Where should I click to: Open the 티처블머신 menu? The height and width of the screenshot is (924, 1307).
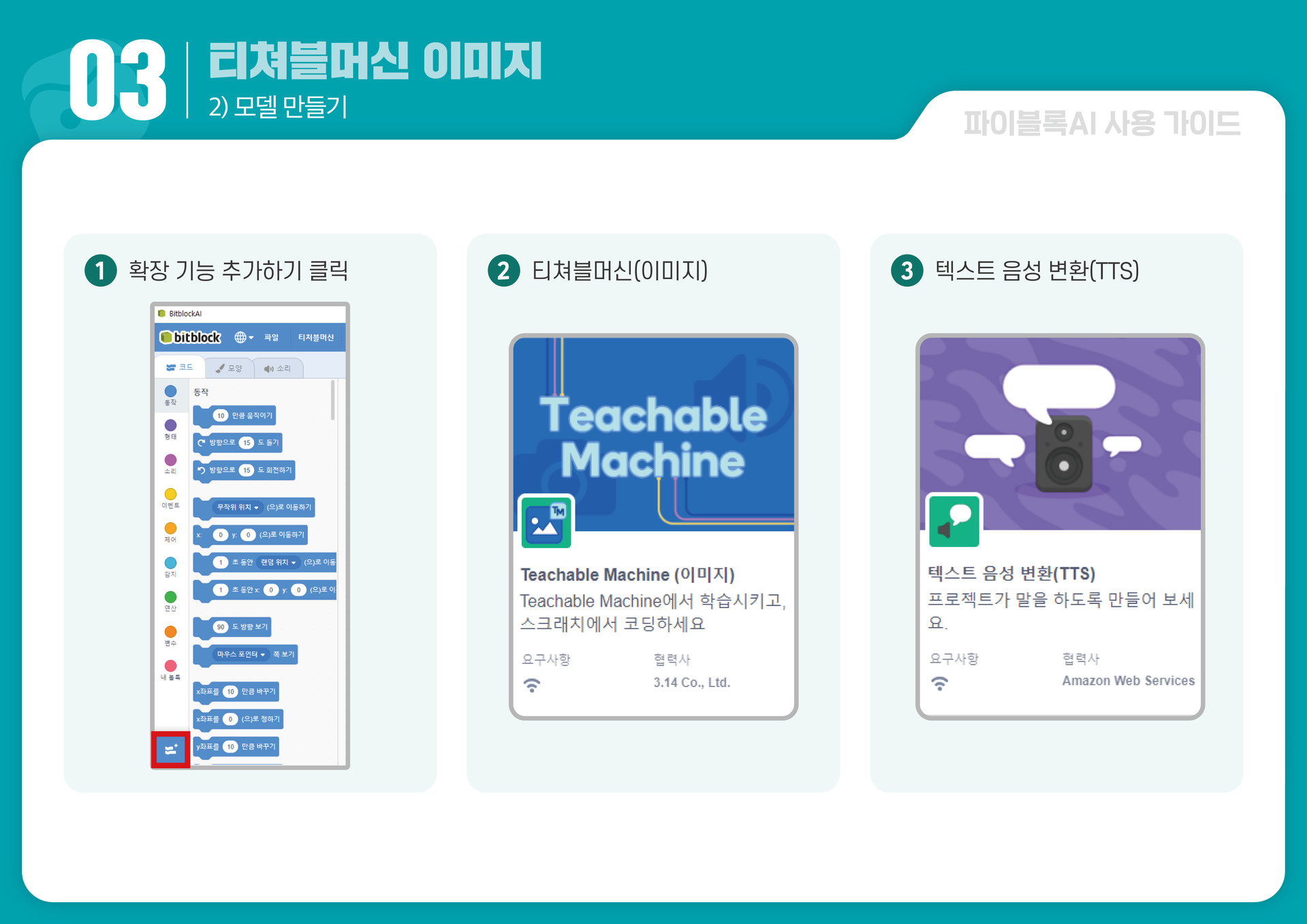pos(316,338)
